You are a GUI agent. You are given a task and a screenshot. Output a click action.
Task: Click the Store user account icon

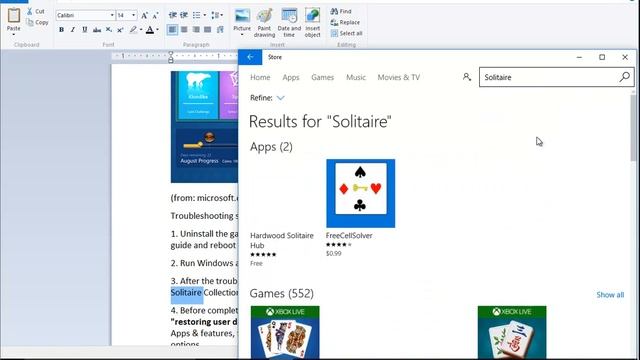point(467,77)
